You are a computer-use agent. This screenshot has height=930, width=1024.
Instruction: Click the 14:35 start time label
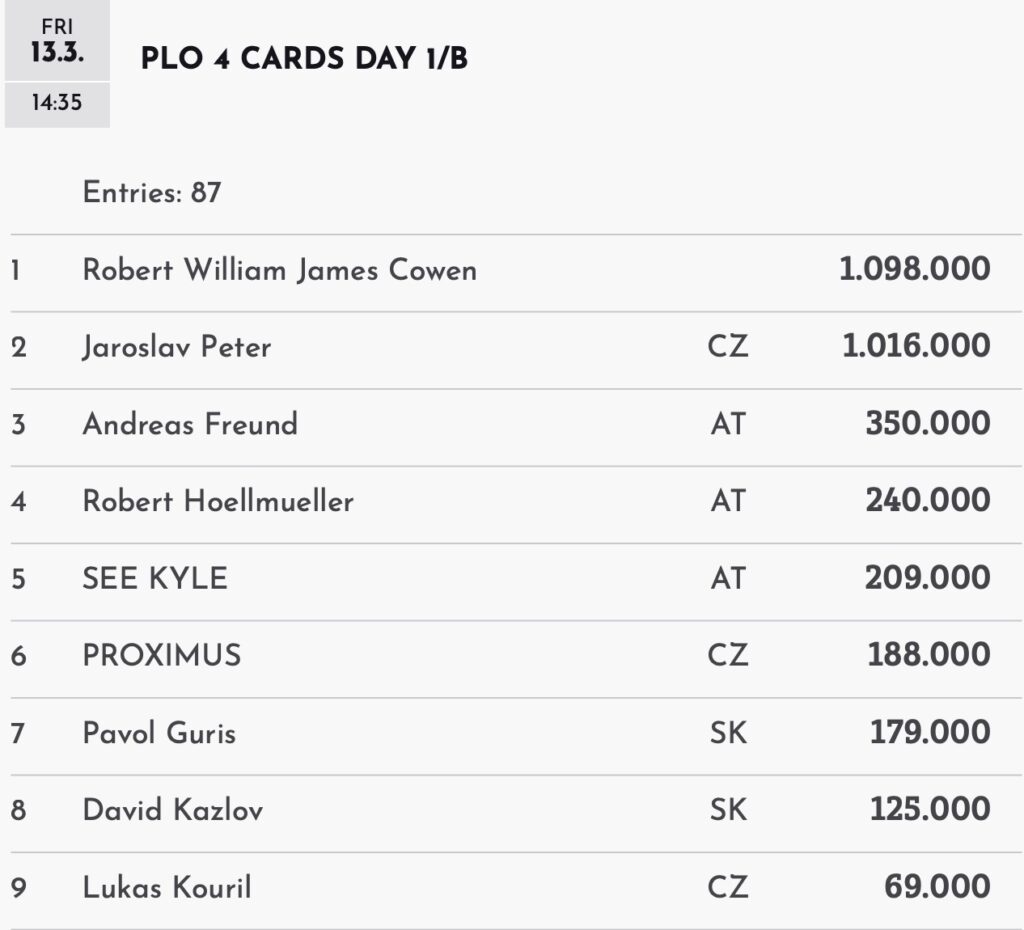point(57,103)
